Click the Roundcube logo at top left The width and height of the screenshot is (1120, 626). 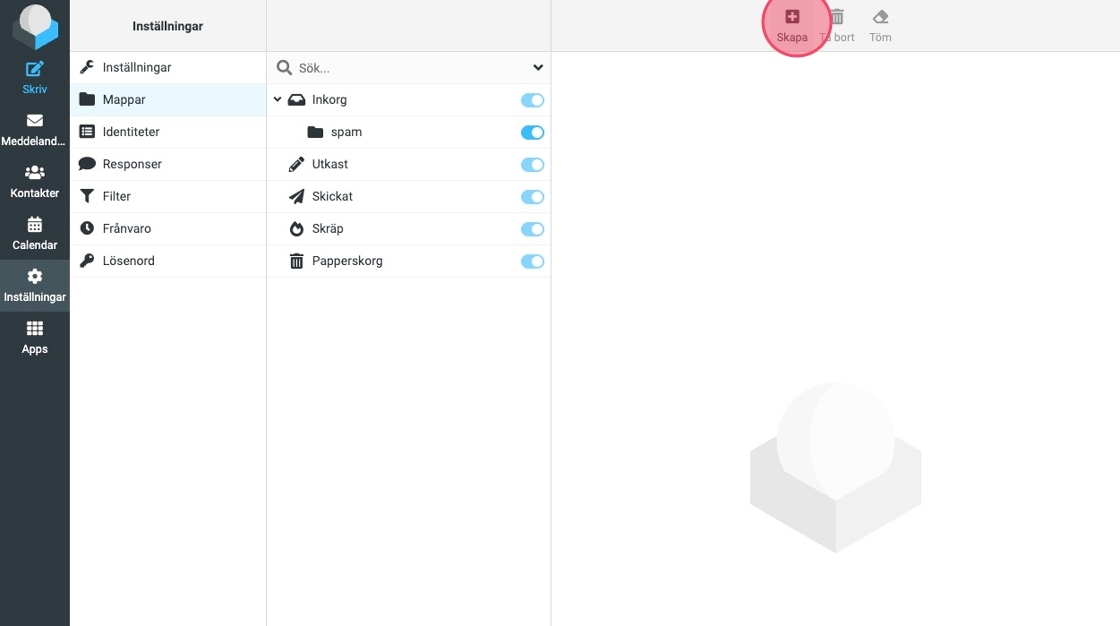pos(35,26)
